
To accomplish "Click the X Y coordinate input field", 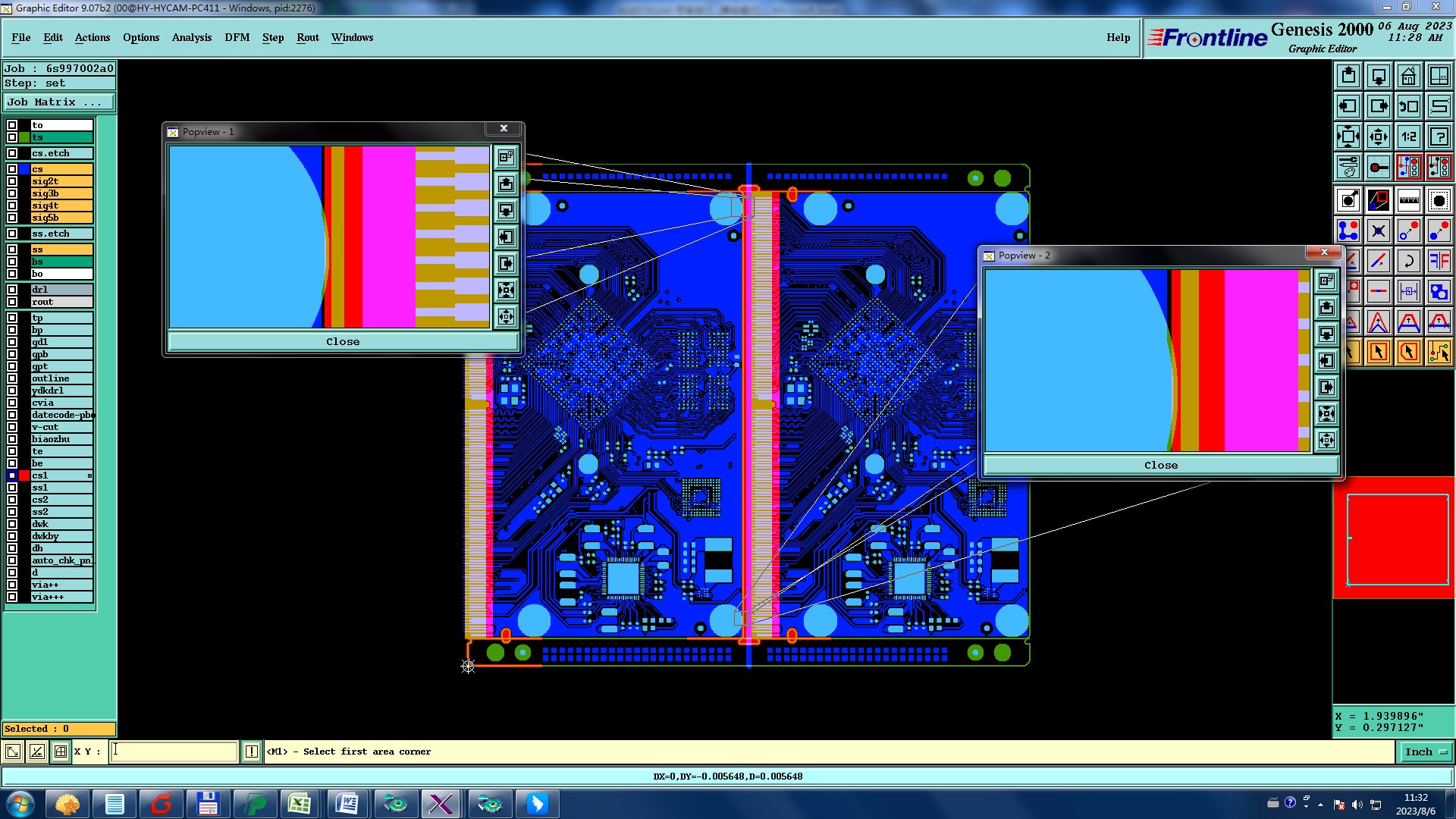I will 174,752.
